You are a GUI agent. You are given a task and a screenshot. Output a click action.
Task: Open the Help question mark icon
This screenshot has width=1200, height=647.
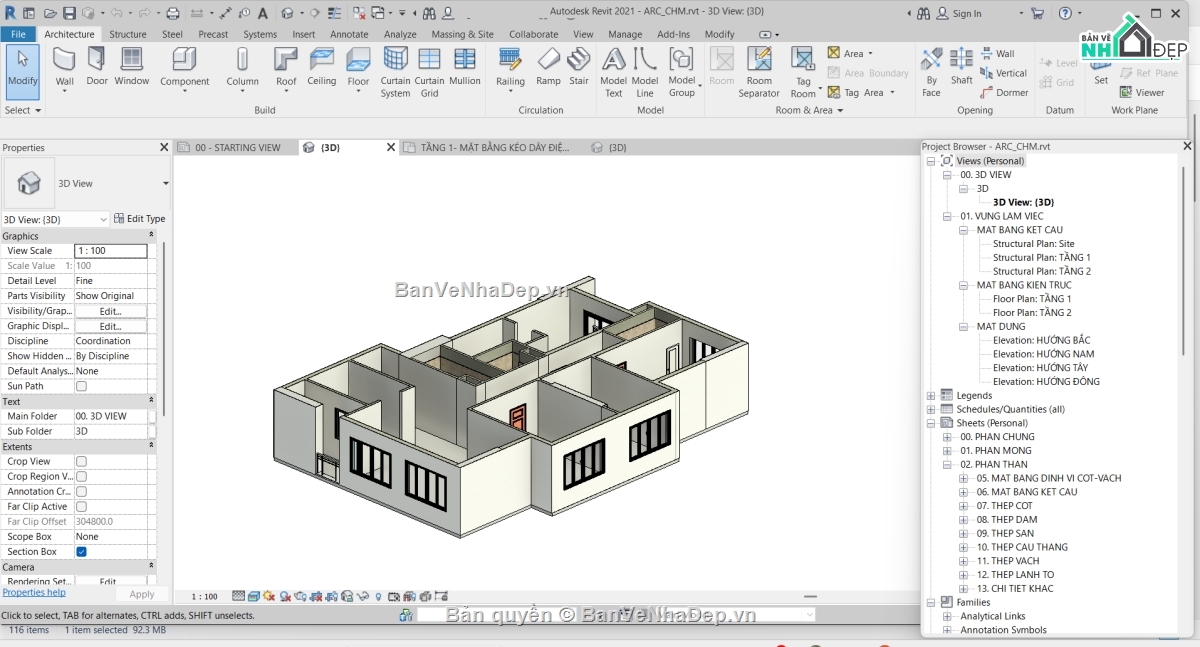1064,13
